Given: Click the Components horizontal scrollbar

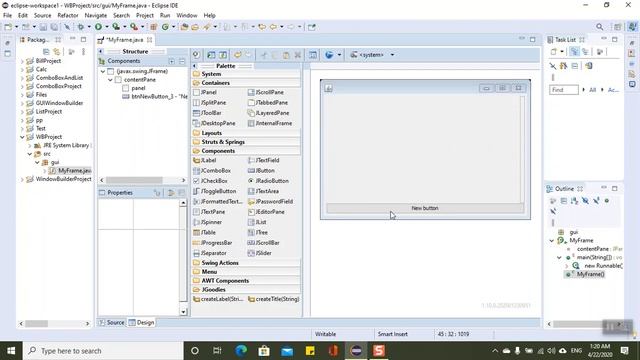Looking at the screenshot, I should tap(134, 180).
